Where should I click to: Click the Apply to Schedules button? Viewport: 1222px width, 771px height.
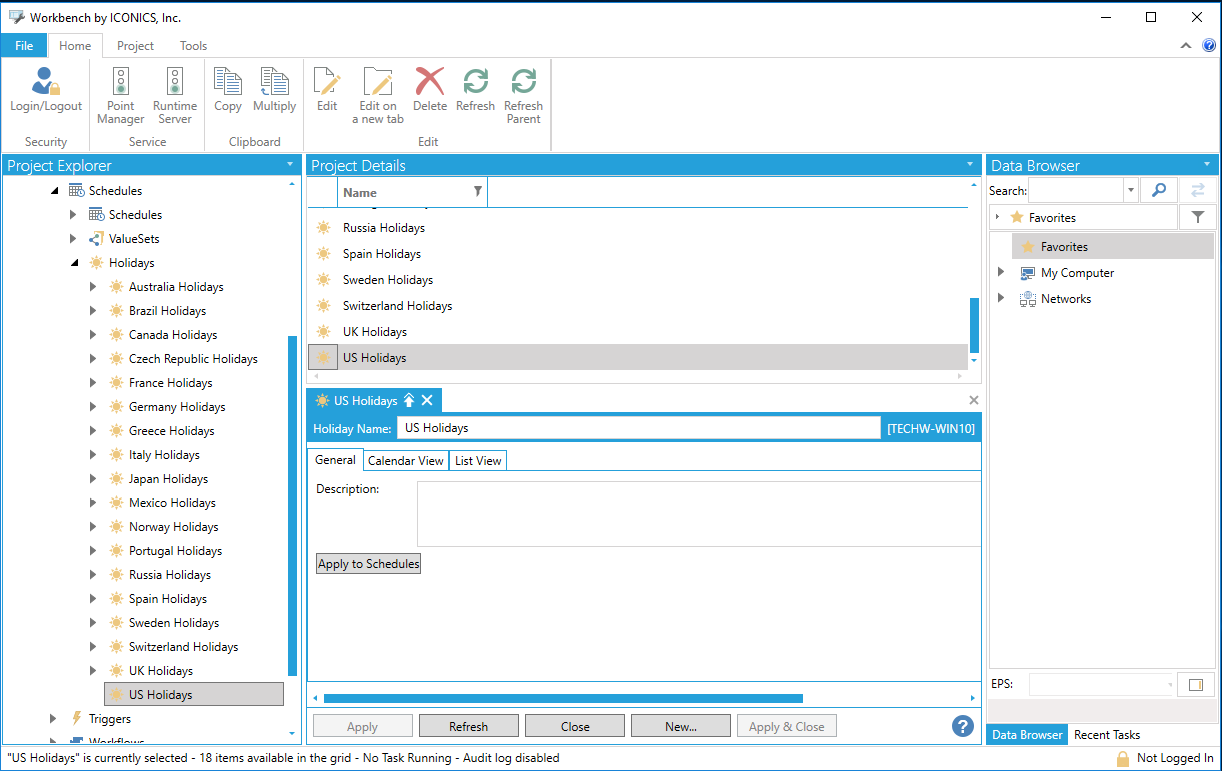point(368,563)
